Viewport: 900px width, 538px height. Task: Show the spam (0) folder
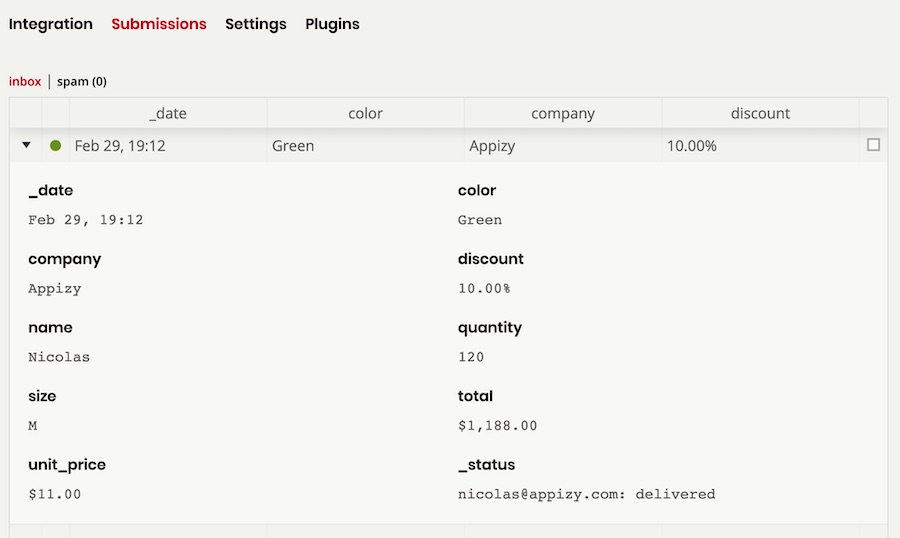(82, 82)
